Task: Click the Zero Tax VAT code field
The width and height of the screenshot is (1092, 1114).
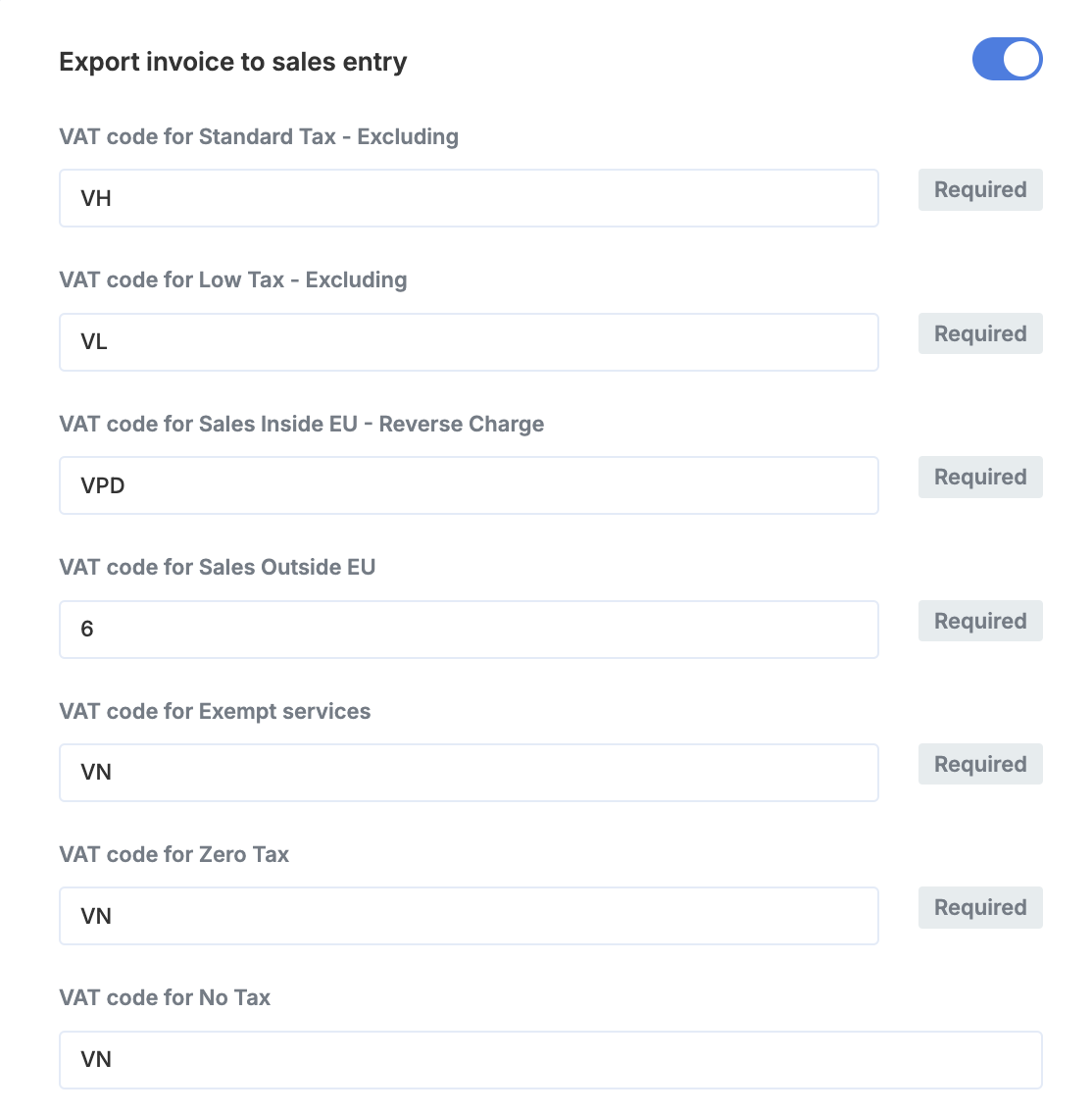Action: click(469, 916)
